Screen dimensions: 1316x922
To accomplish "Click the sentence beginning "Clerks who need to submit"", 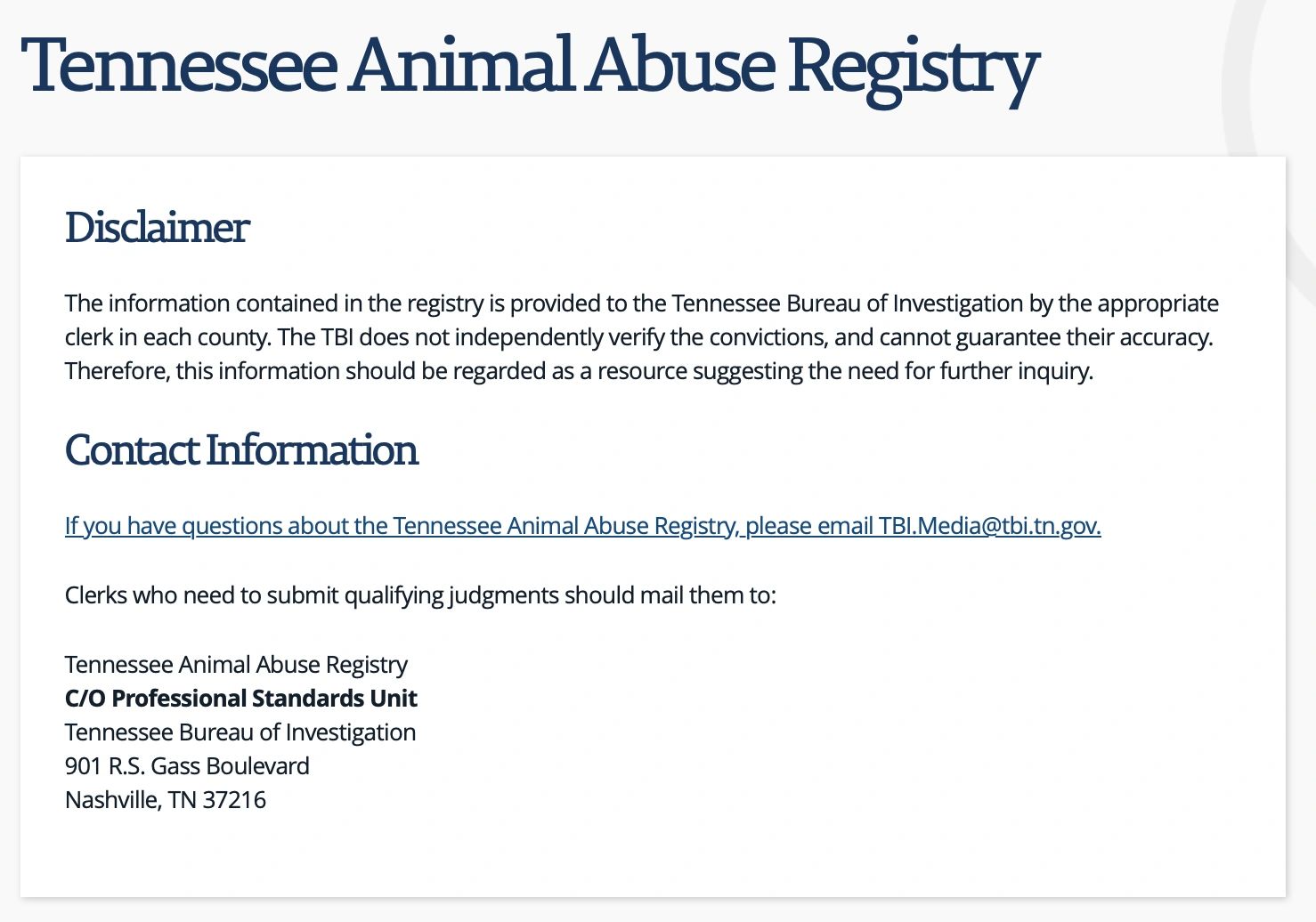I will (x=420, y=594).
